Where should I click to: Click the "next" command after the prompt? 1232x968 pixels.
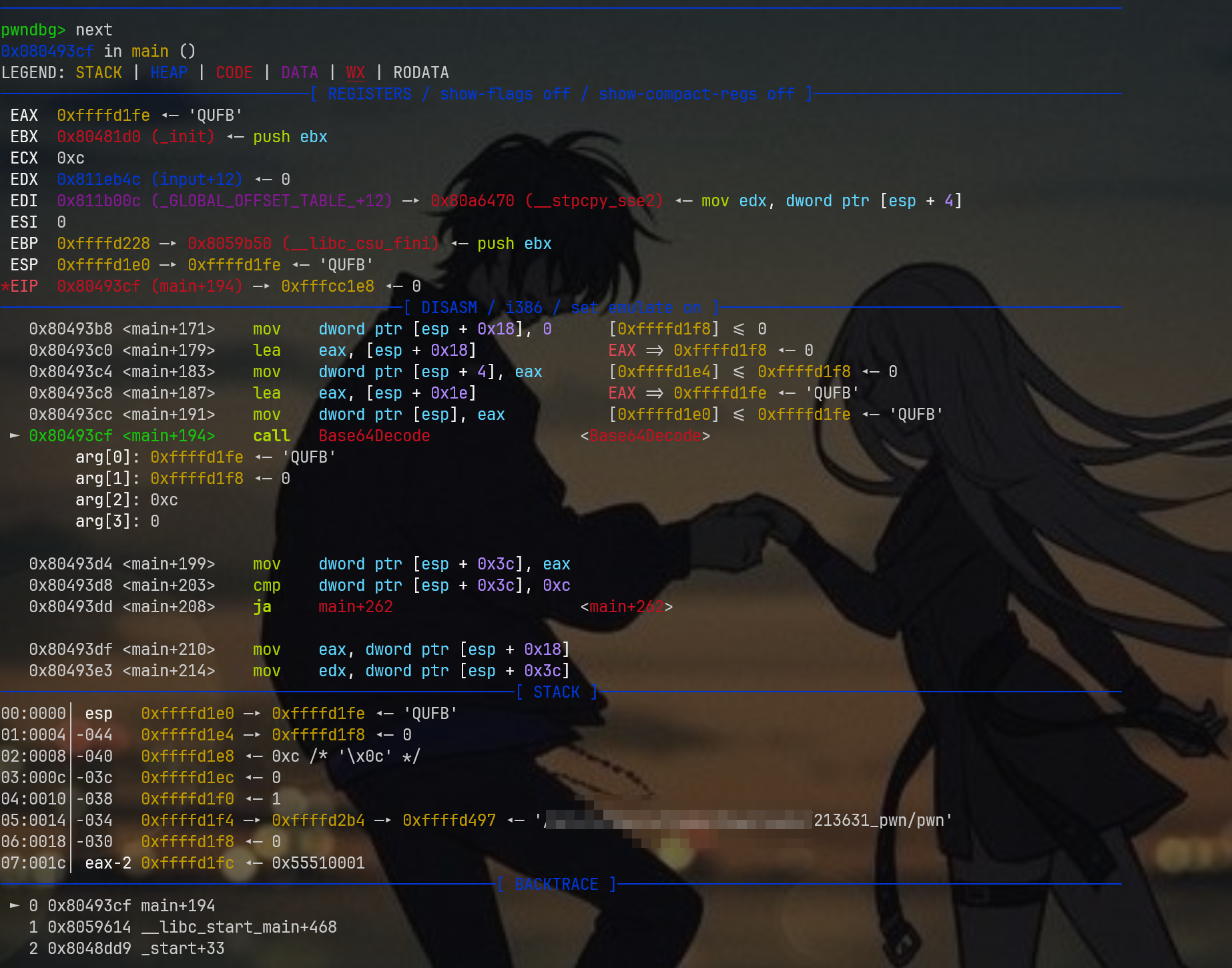coord(94,30)
